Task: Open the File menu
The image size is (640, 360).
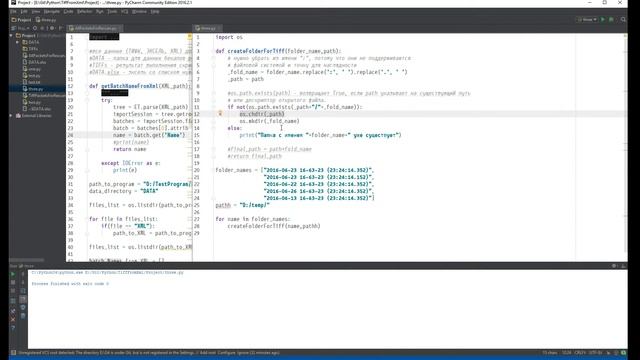Action: pos(13,11)
